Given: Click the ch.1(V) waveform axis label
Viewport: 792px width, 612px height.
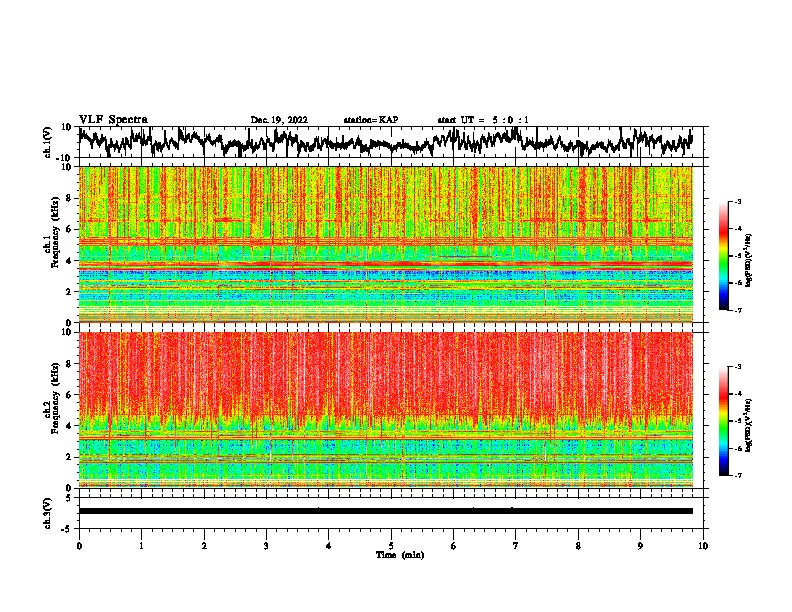Looking at the screenshot, I should [x=48, y=142].
